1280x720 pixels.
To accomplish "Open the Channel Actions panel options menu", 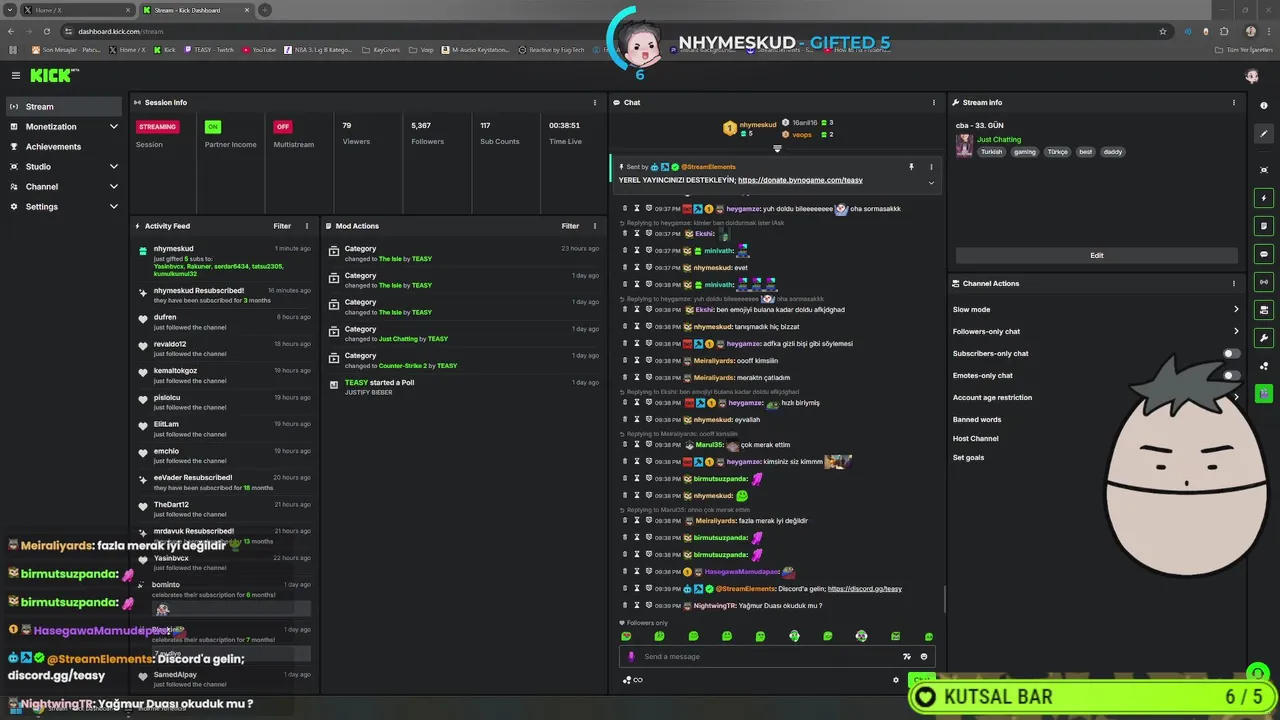I will (x=1234, y=283).
